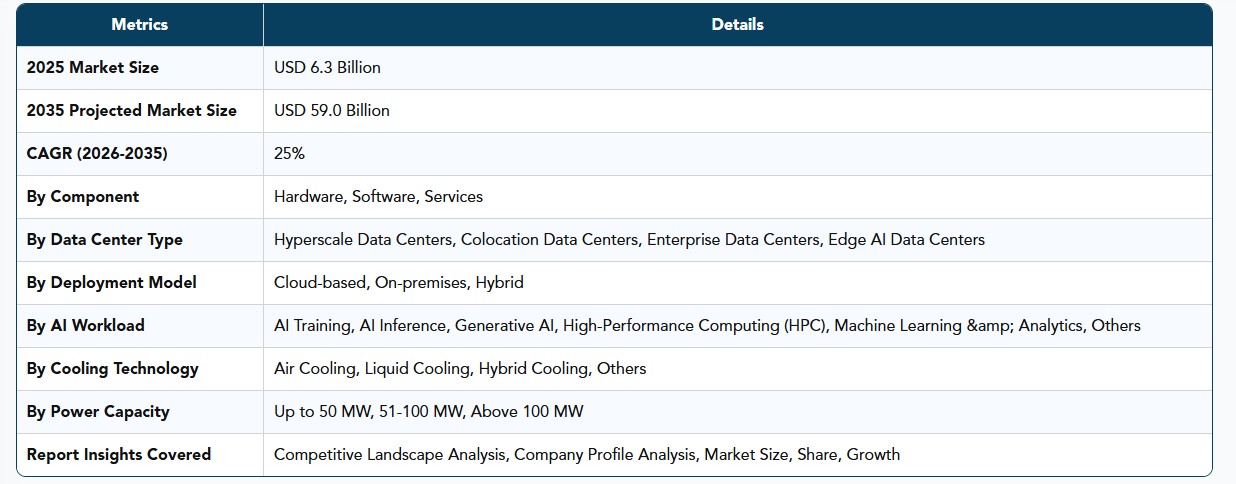This screenshot has height=484, width=1236.
Task: Select the By Component row label
Action: [x=83, y=197]
